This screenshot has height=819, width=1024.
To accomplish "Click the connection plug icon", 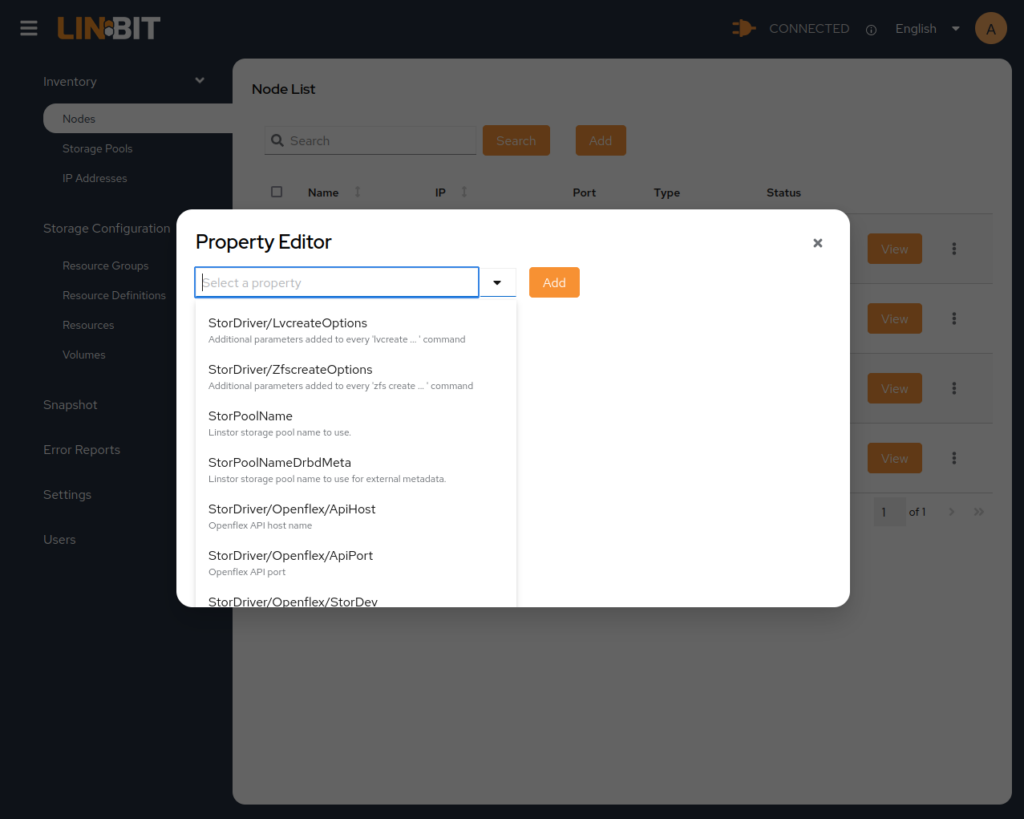I will click(x=743, y=29).
